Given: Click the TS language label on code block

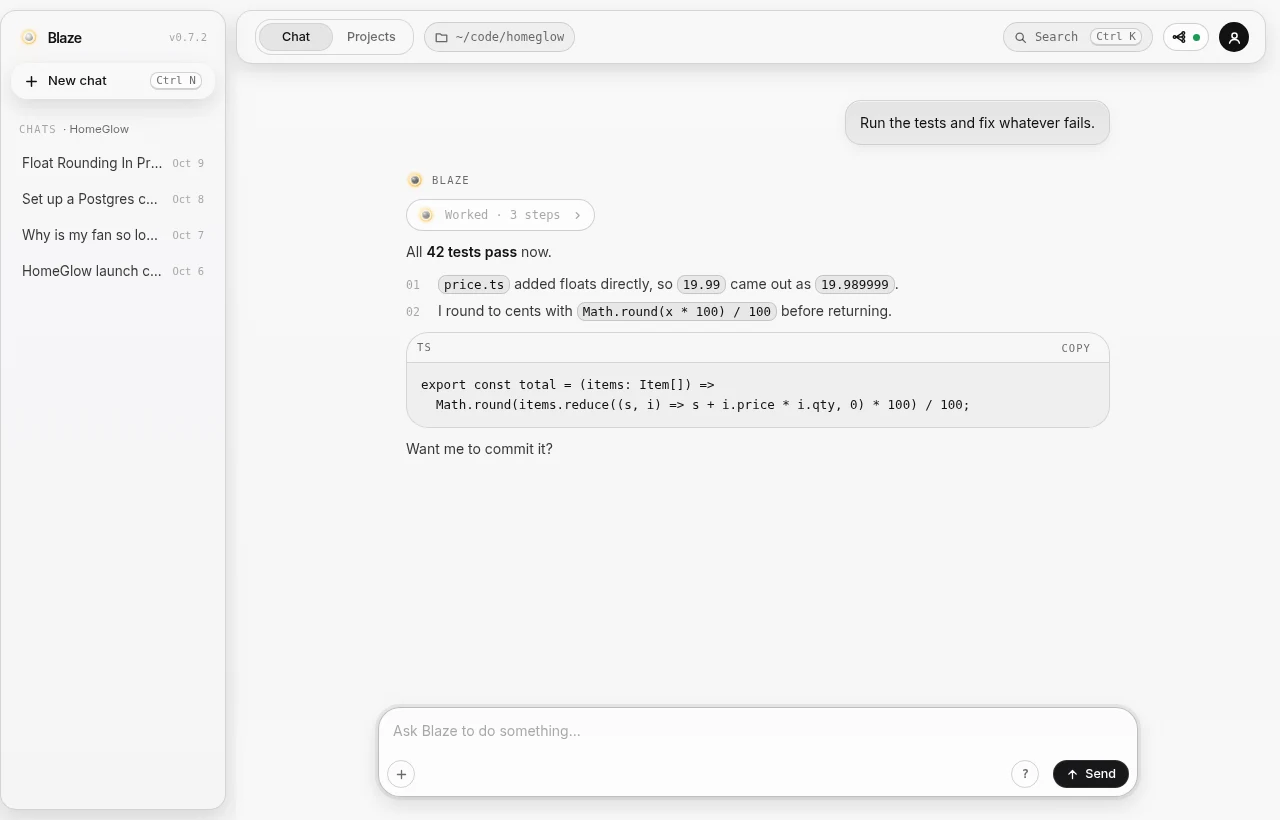Looking at the screenshot, I should pos(424,348).
